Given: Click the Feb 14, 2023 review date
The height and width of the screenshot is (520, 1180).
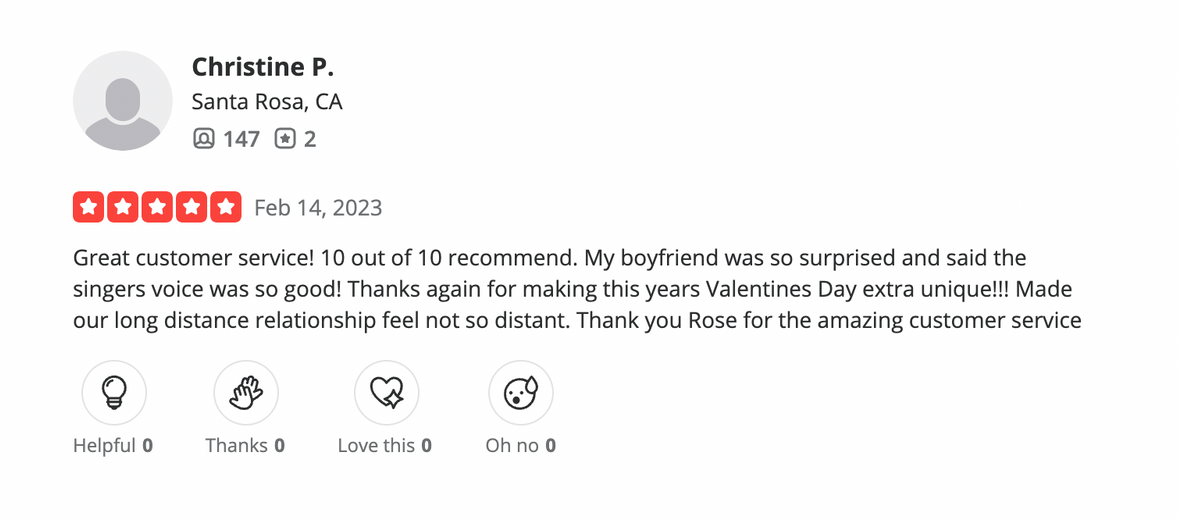Looking at the screenshot, I should 318,208.
